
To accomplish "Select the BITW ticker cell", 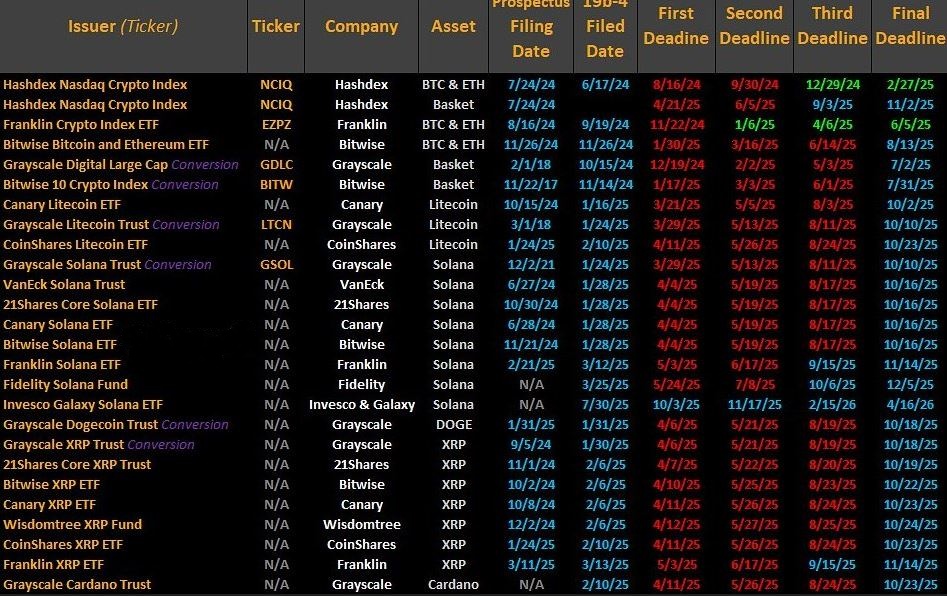I will 277,185.
